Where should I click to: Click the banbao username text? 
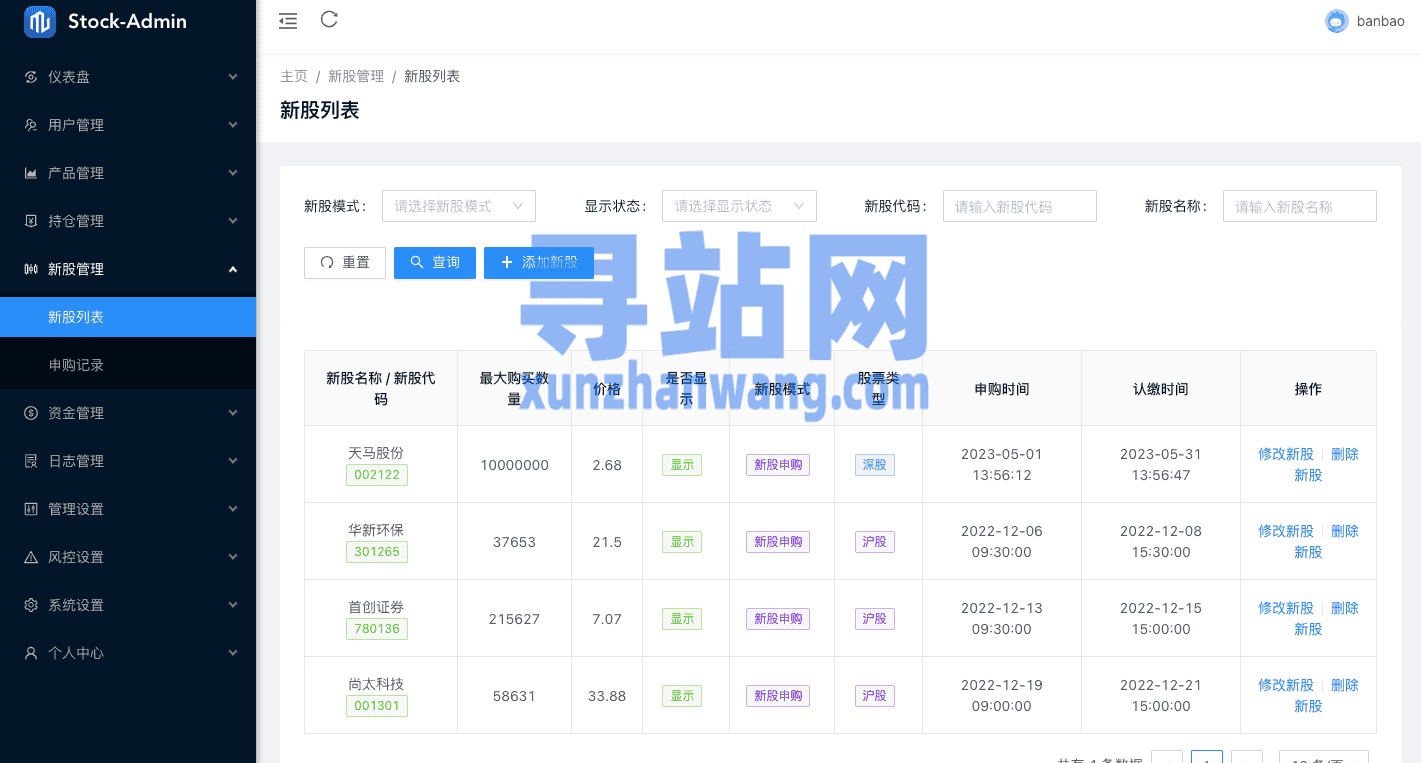click(x=1381, y=21)
